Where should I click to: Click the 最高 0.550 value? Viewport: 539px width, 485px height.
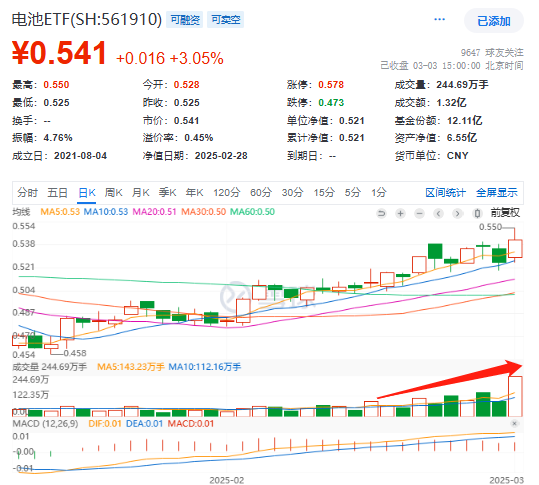tap(56, 85)
